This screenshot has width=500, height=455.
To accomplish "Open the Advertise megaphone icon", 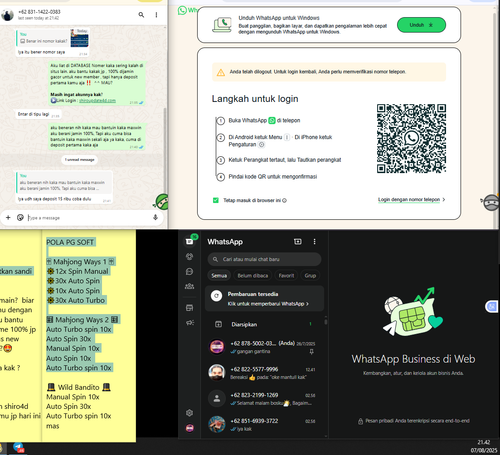I will [190, 322].
